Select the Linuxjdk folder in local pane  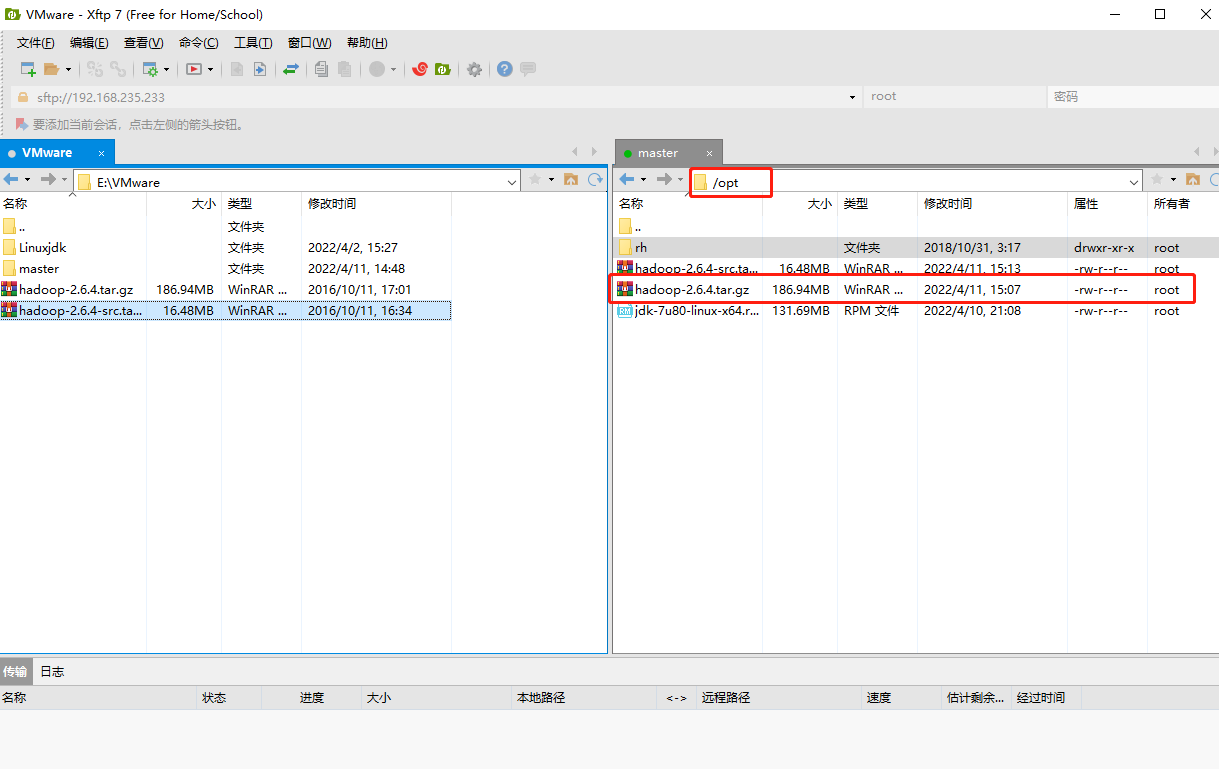[x=225, y=247]
